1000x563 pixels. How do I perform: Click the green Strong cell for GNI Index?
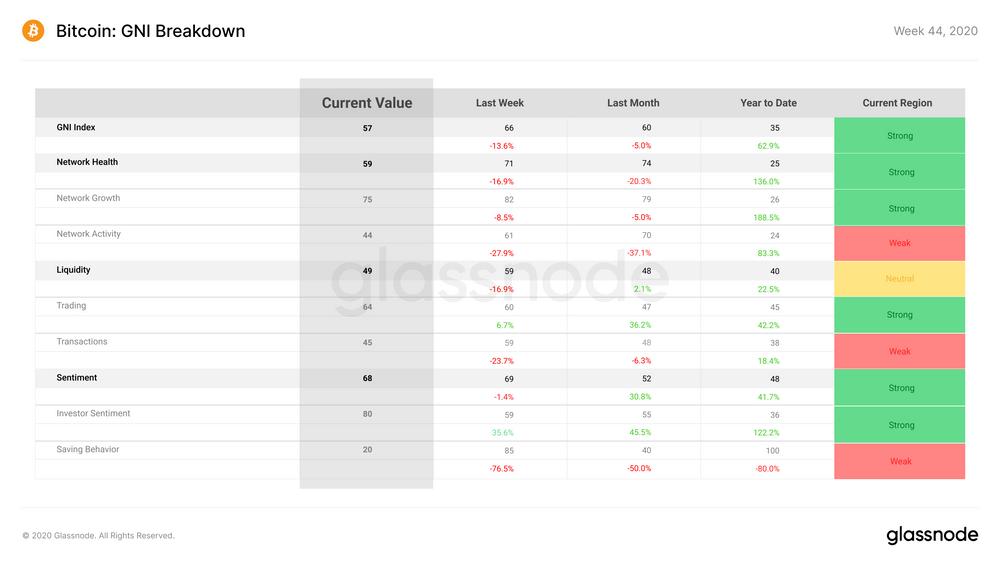899,135
